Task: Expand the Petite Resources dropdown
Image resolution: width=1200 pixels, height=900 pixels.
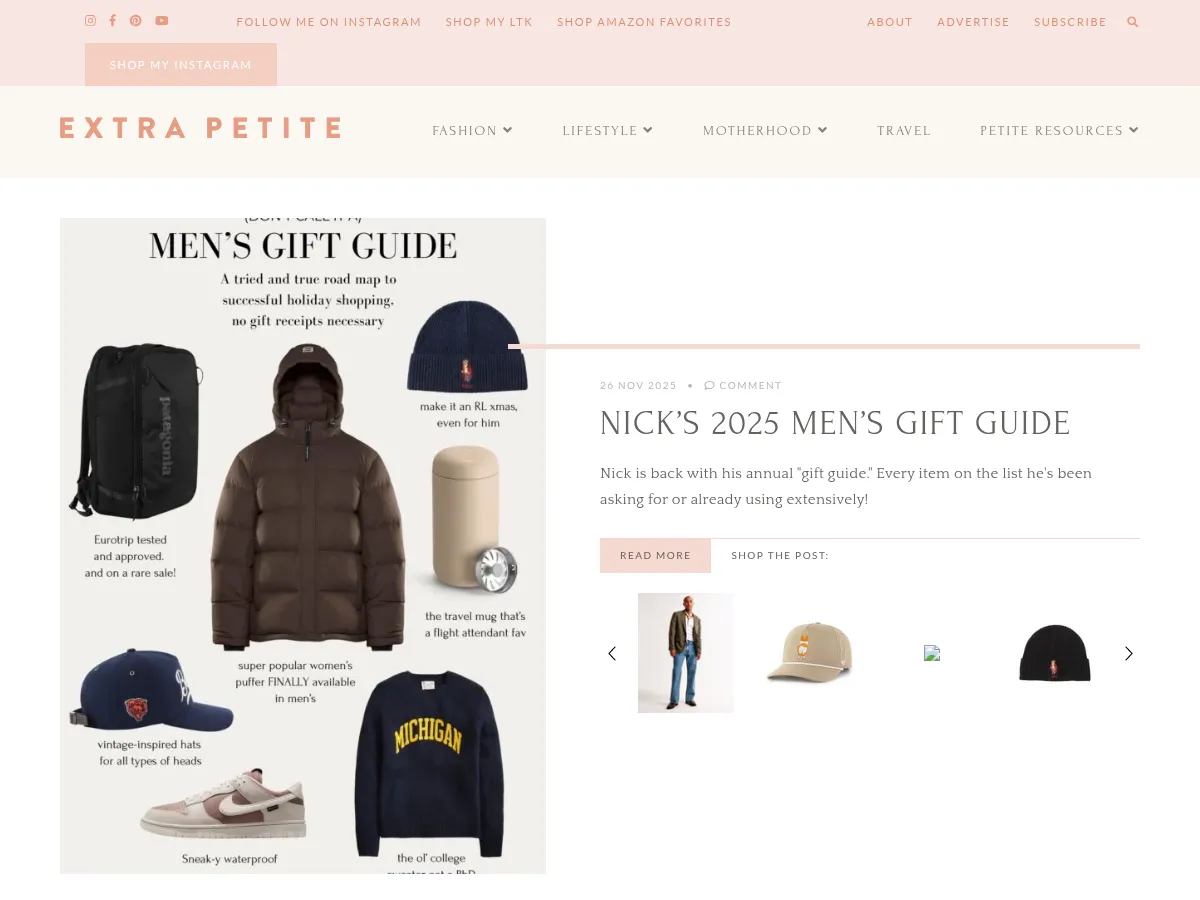Action: (x=1059, y=131)
